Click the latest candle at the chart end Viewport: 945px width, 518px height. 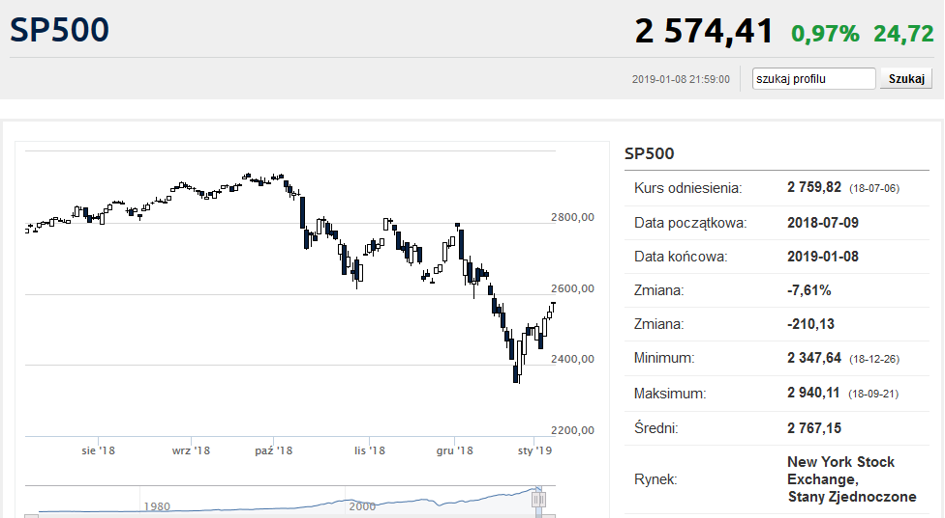tap(553, 308)
